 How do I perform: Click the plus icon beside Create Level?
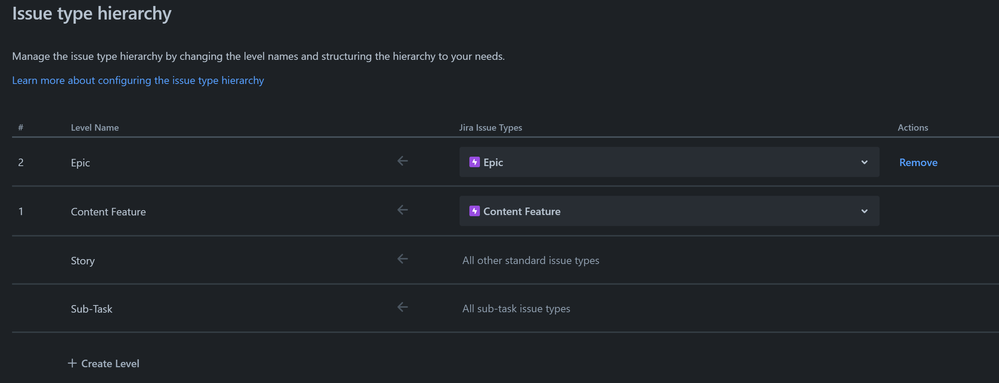[x=72, y=363]
